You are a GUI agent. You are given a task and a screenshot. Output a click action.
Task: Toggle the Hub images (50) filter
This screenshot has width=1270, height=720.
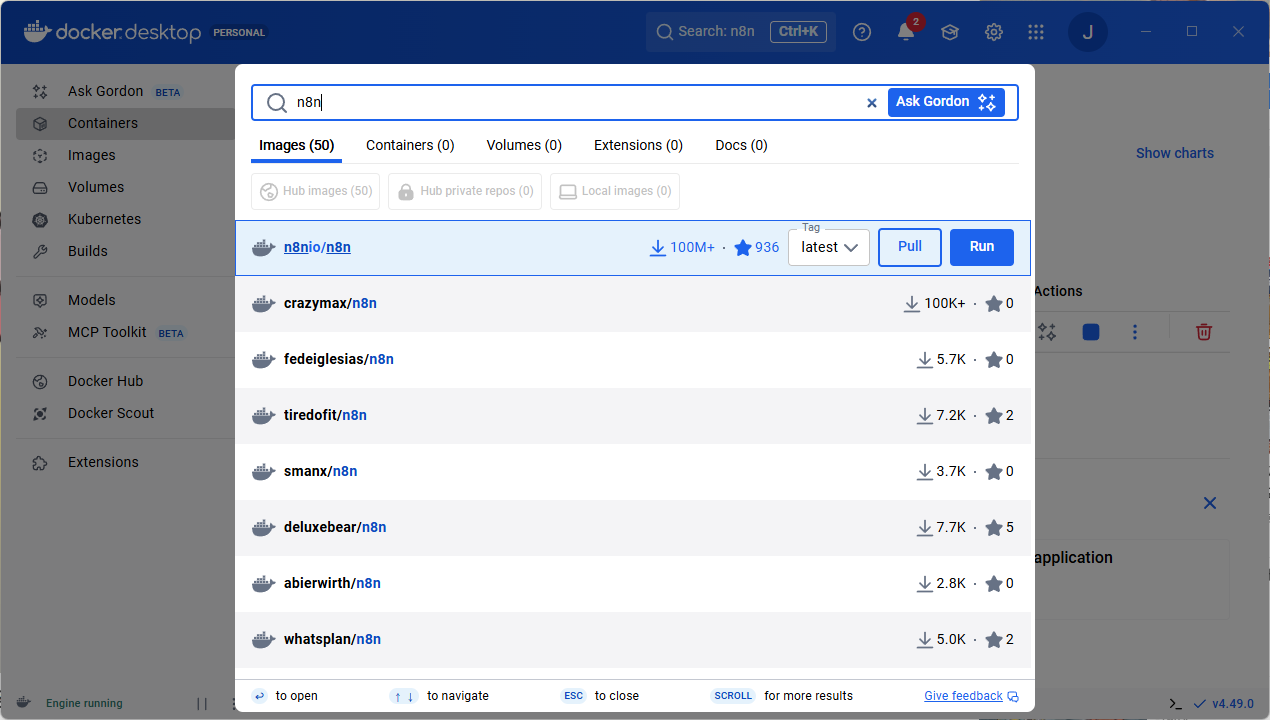[x=315, y=191]
